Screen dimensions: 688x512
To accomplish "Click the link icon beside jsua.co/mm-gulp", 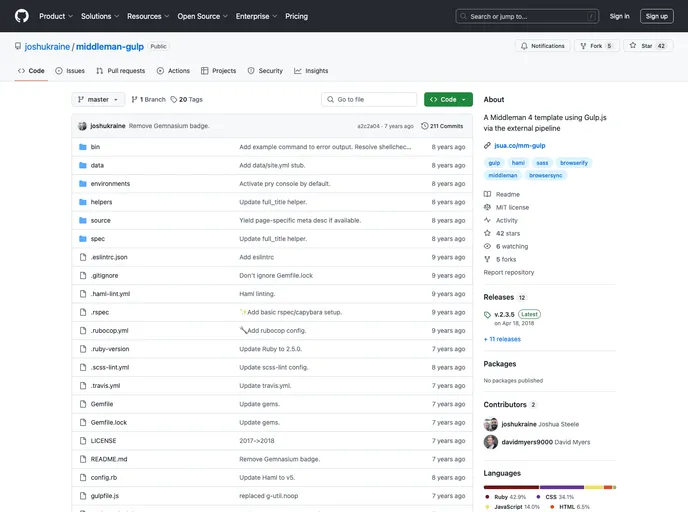I will 487,145.
